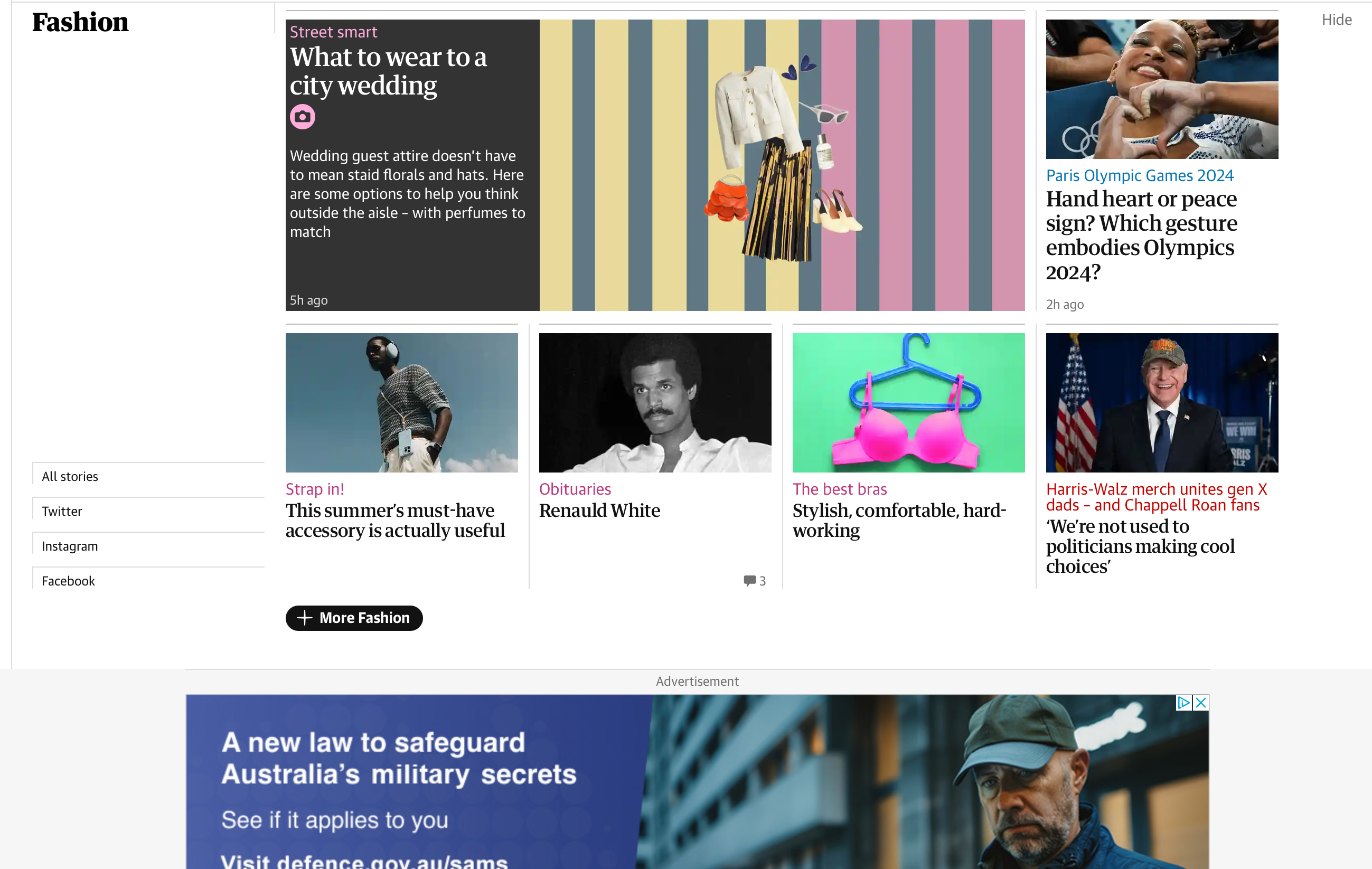Click the striped wedding outfit image
This screenshot has height=869, width=1372.
coord(782,165)
